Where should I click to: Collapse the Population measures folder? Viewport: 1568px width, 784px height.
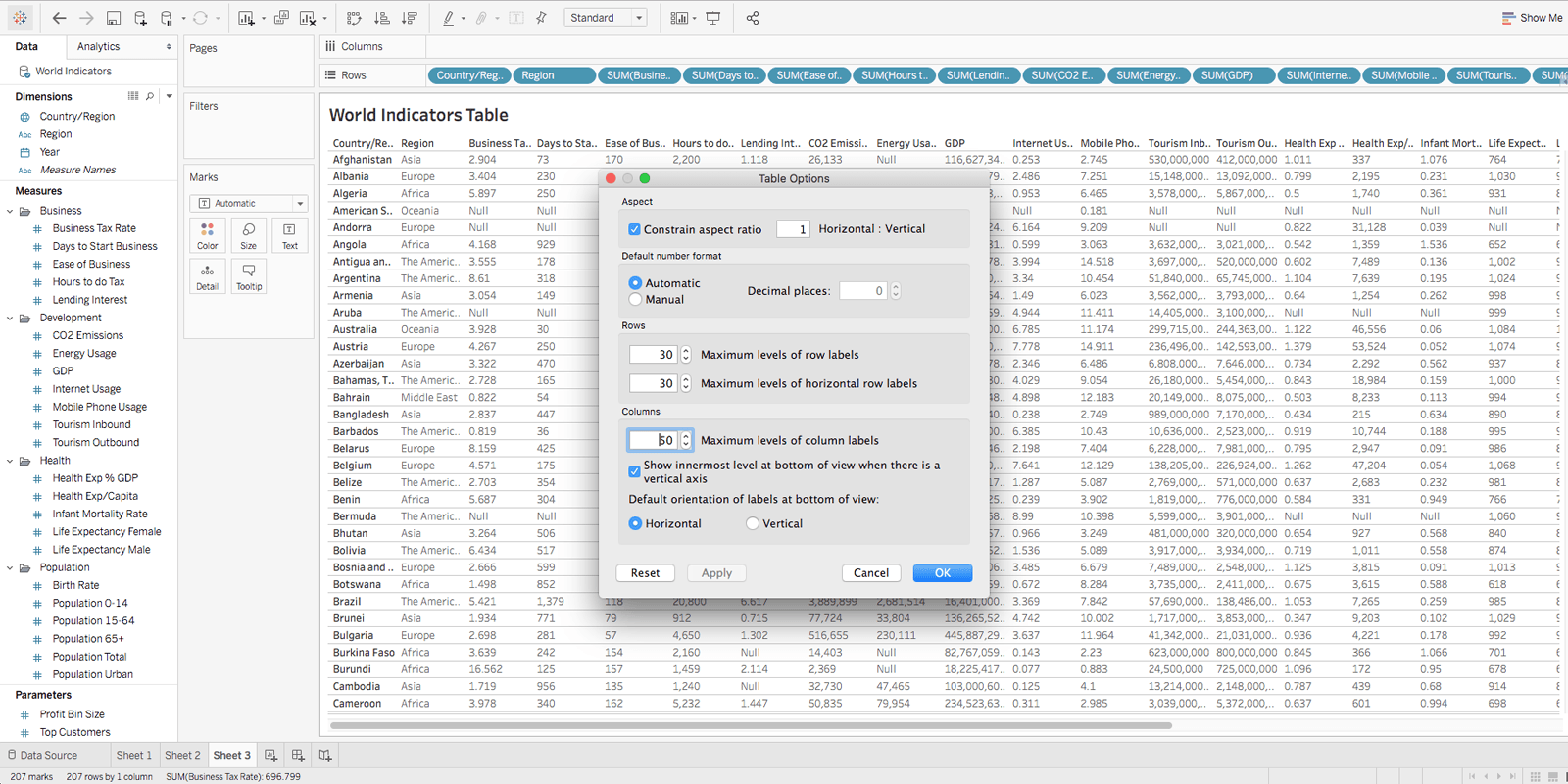10,567
